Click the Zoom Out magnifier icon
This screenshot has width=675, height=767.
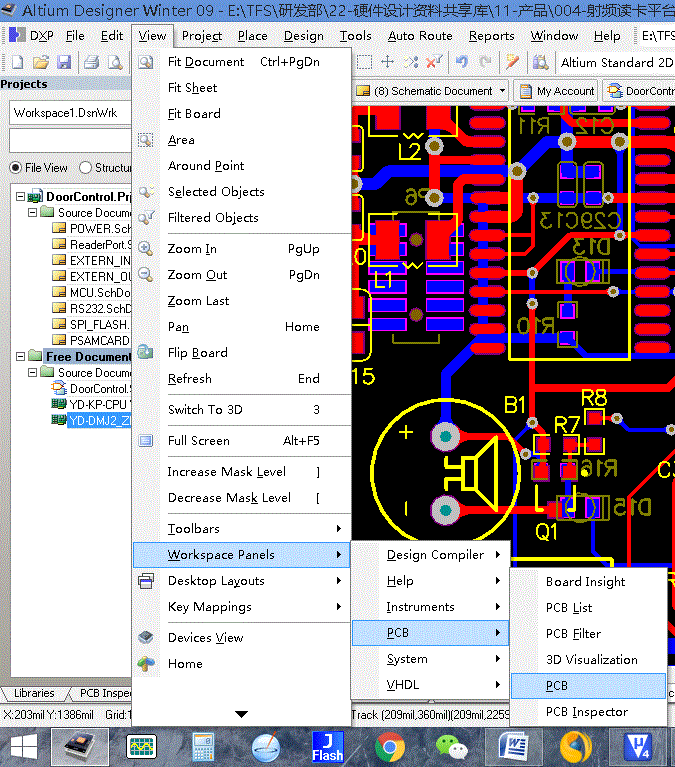(x=146, y=274)
